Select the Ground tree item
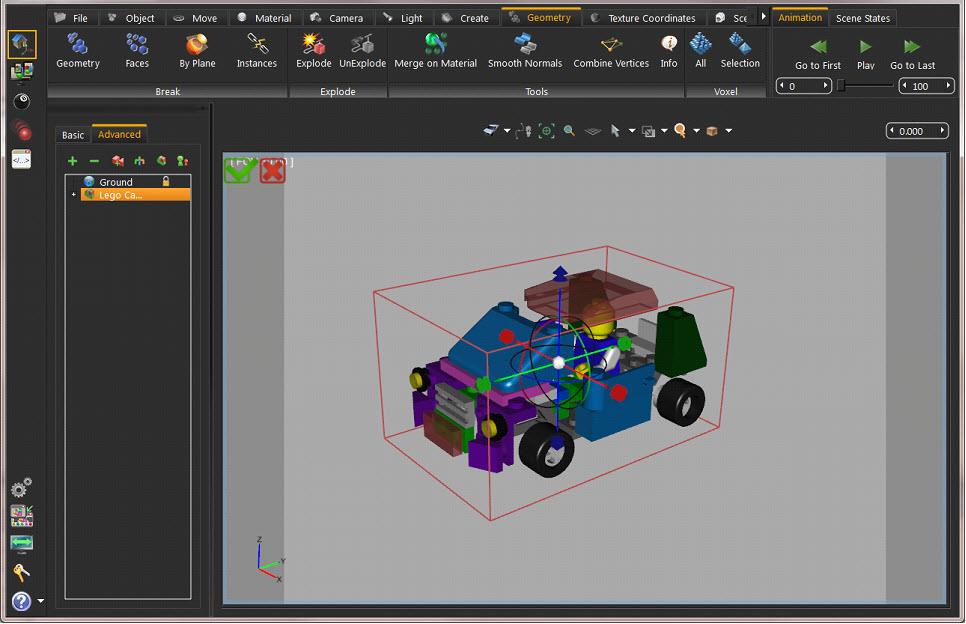 116,182
